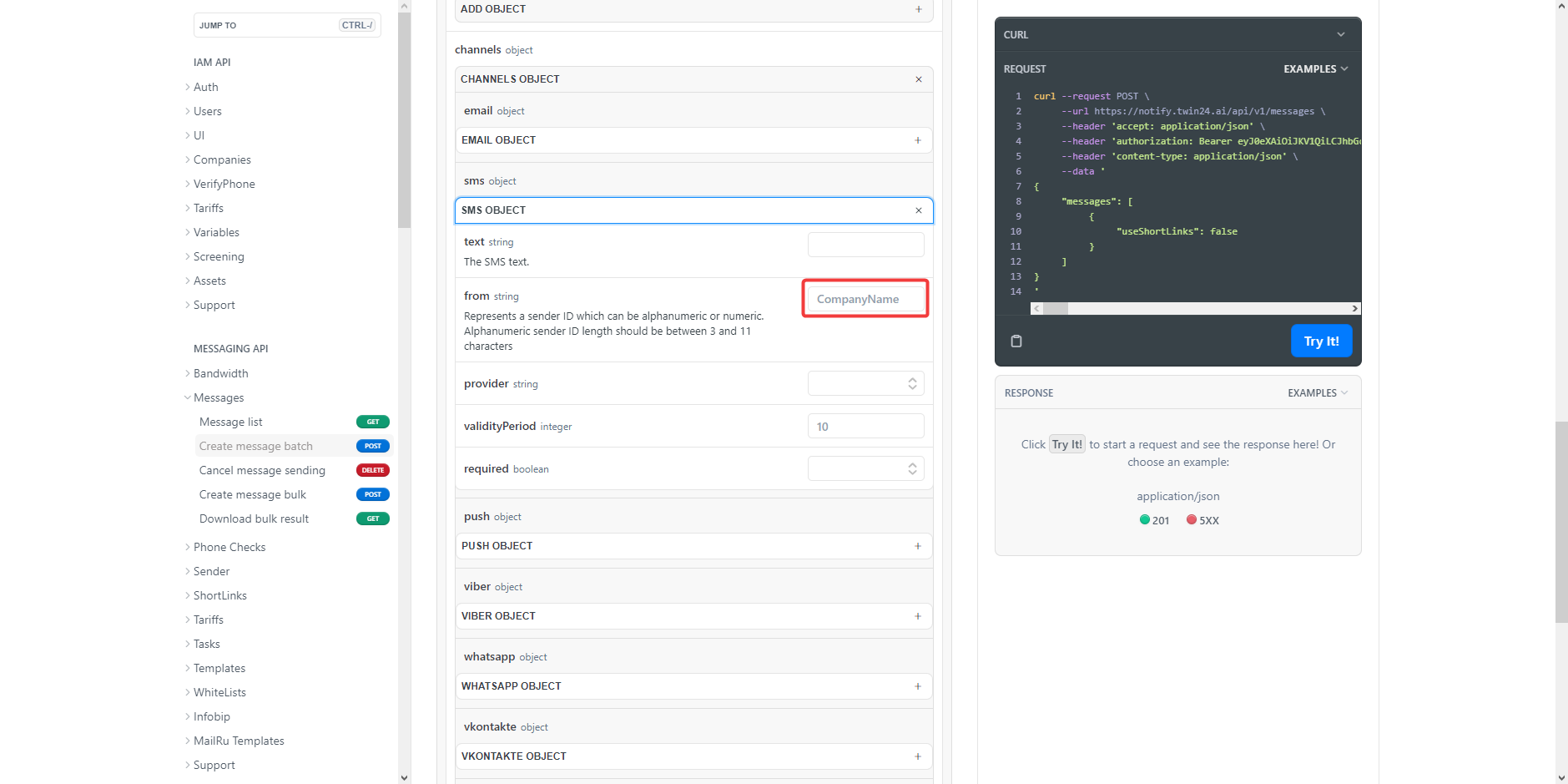Screen dimensions: 1568x784
Task: Open Cancel message sending endpoint
Action: tap(262, 470)
